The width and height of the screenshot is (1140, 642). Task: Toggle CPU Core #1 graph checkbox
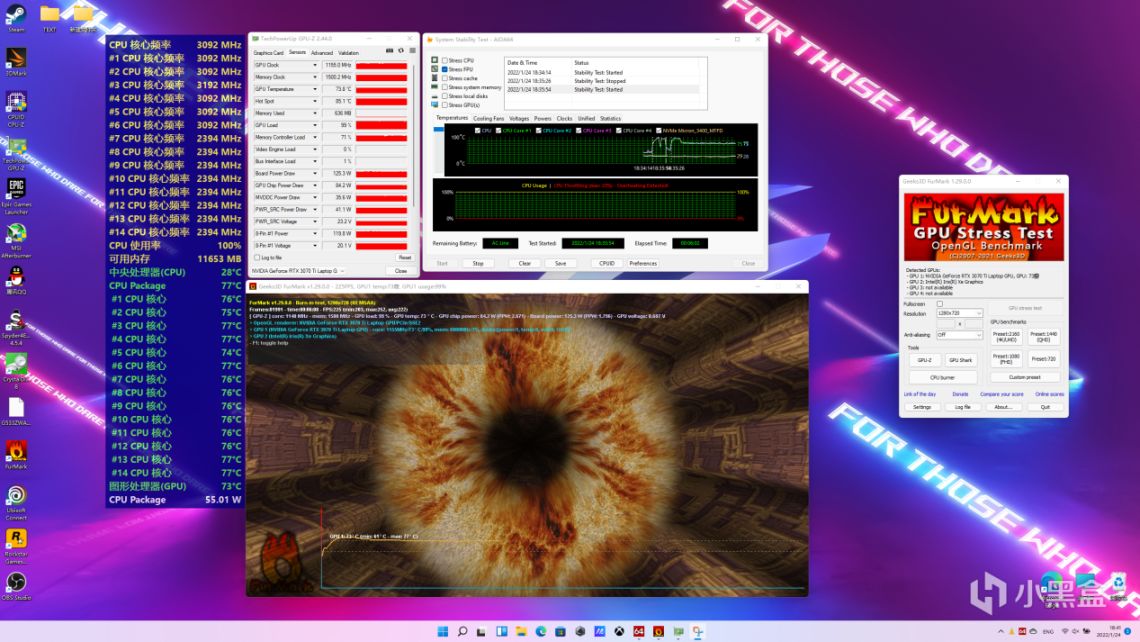click(498, 131)
